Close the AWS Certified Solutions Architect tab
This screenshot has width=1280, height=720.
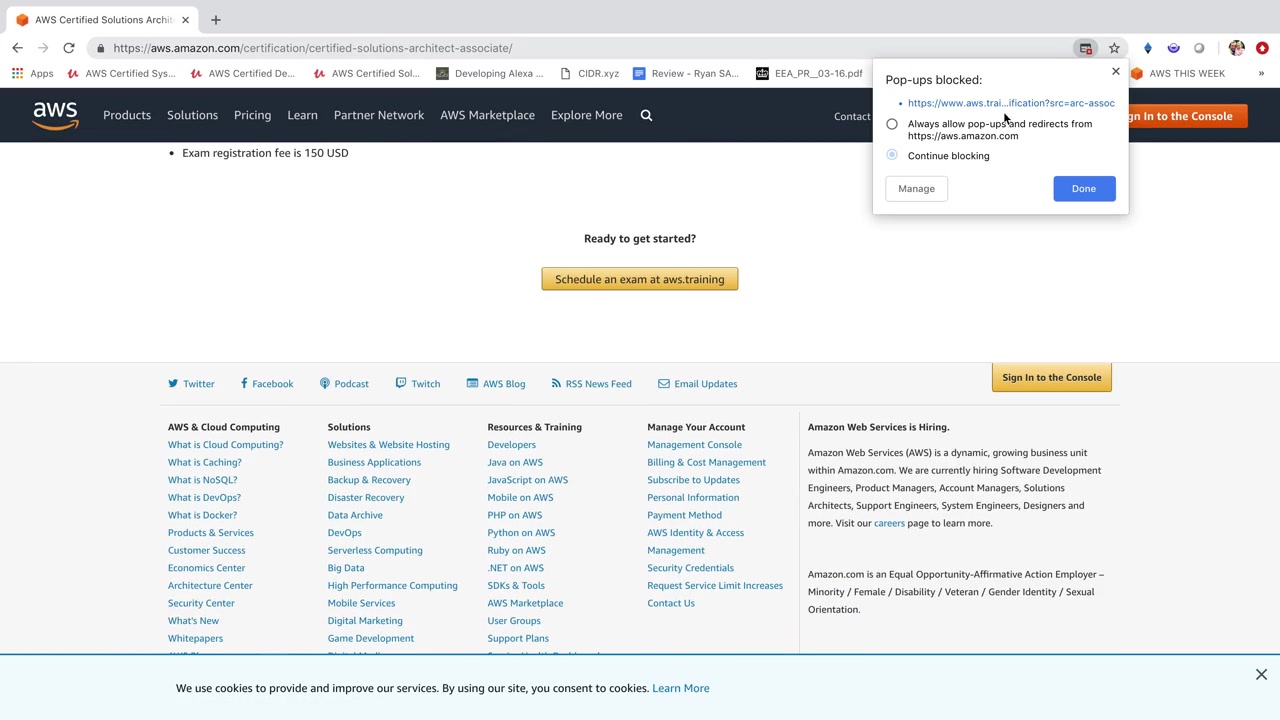coord(185,20)
